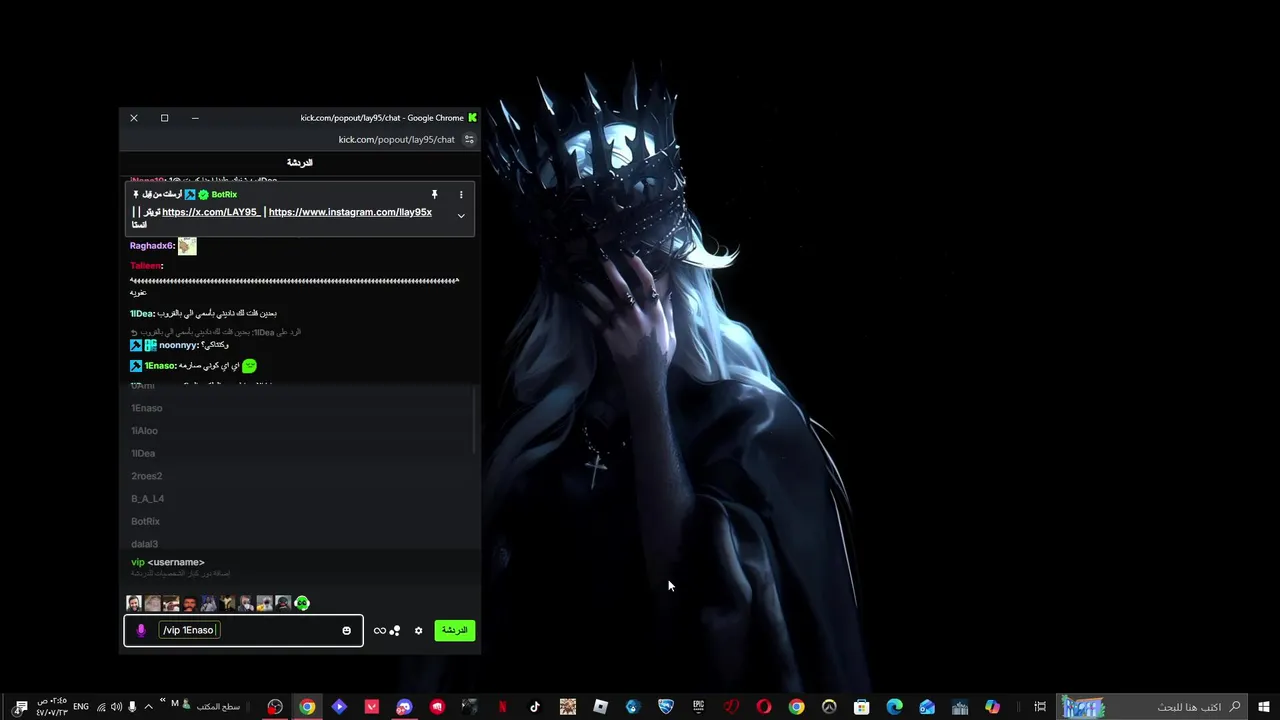Click the chat text field containing /vip 1Enaso
The image size is (1280, 720).
(x=245, y=630)
